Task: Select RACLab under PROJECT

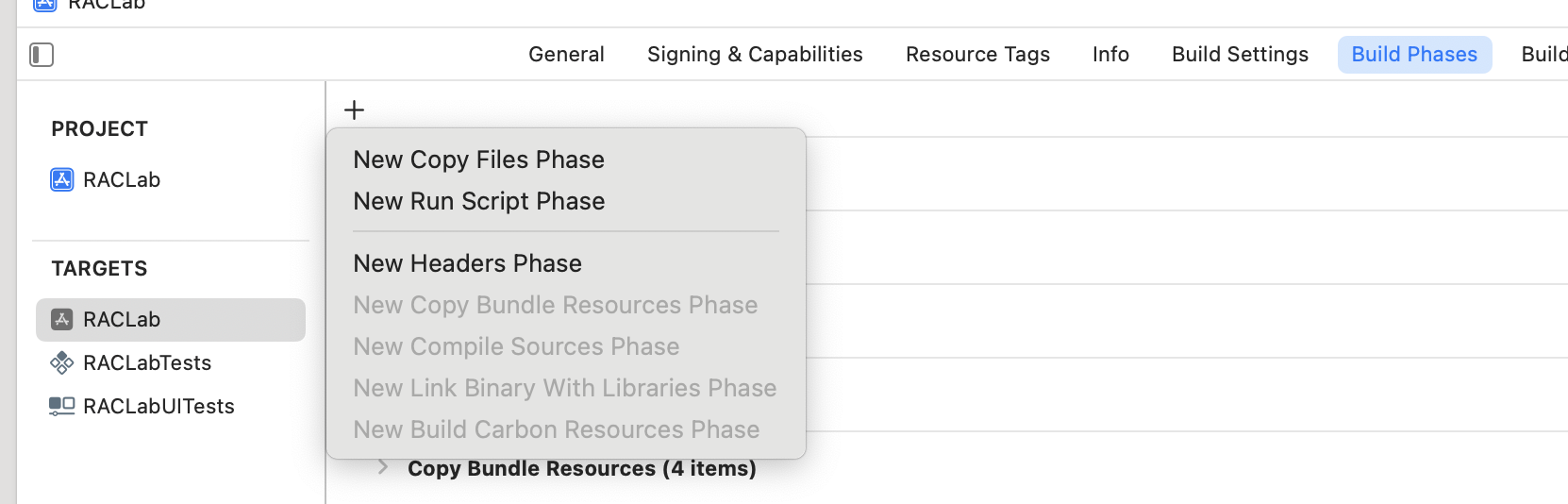Action: coord(122,179)
